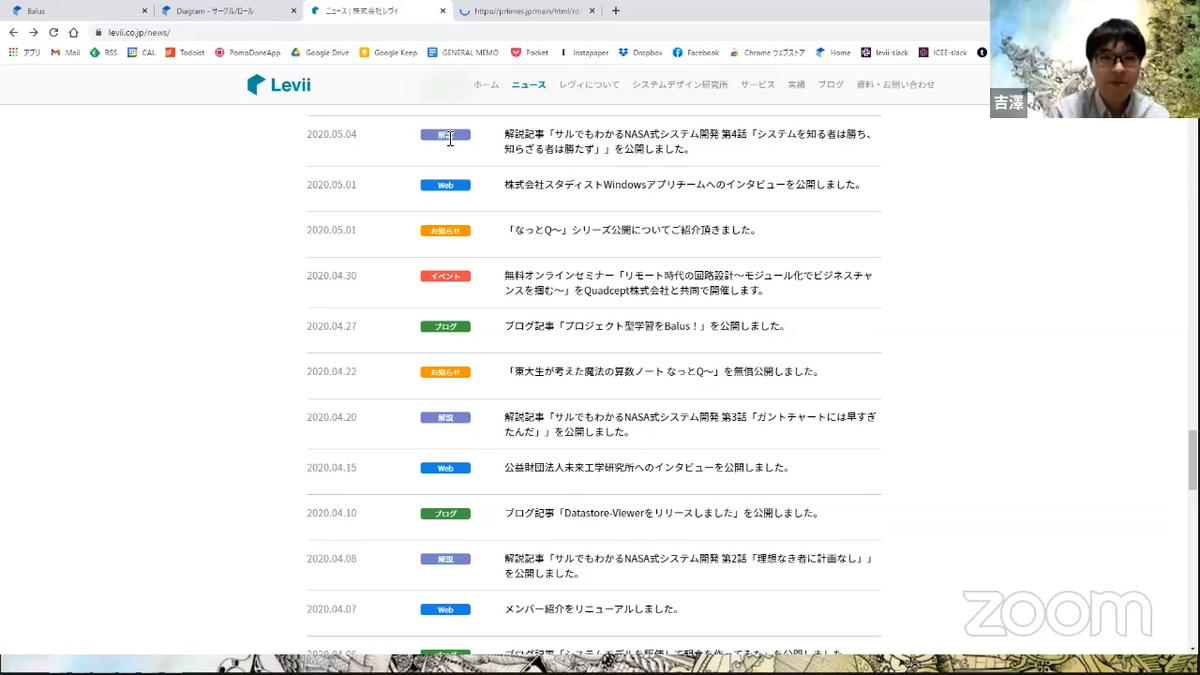Switch to the prtimes.jp loading tab
Image resolution: width=1200 pixels, height=675 pixels.
pyautogui.click(x=525, y=11)
